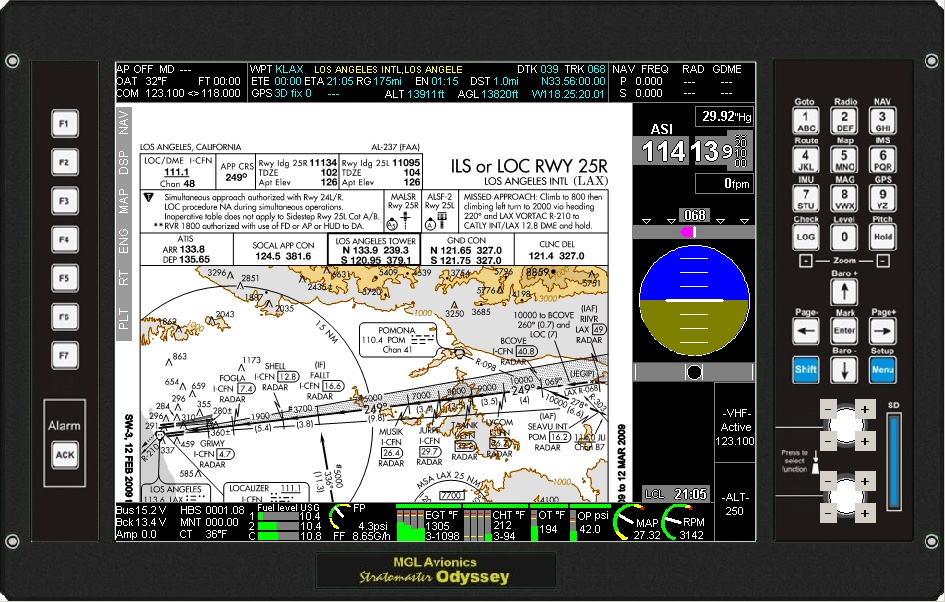Viewport: 945px width, 602px height.
Task: Activate the F4 function key
Action: pos(64,240)
